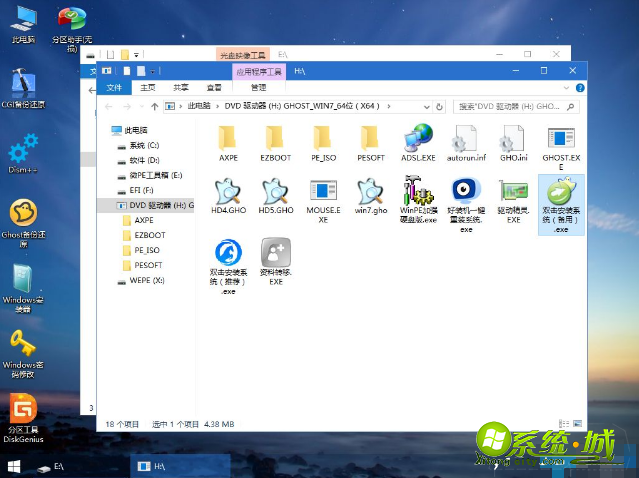This screenshot has height=478, width=639.
Task: Select the win7.gho image file
Action: tap(371, 196)
